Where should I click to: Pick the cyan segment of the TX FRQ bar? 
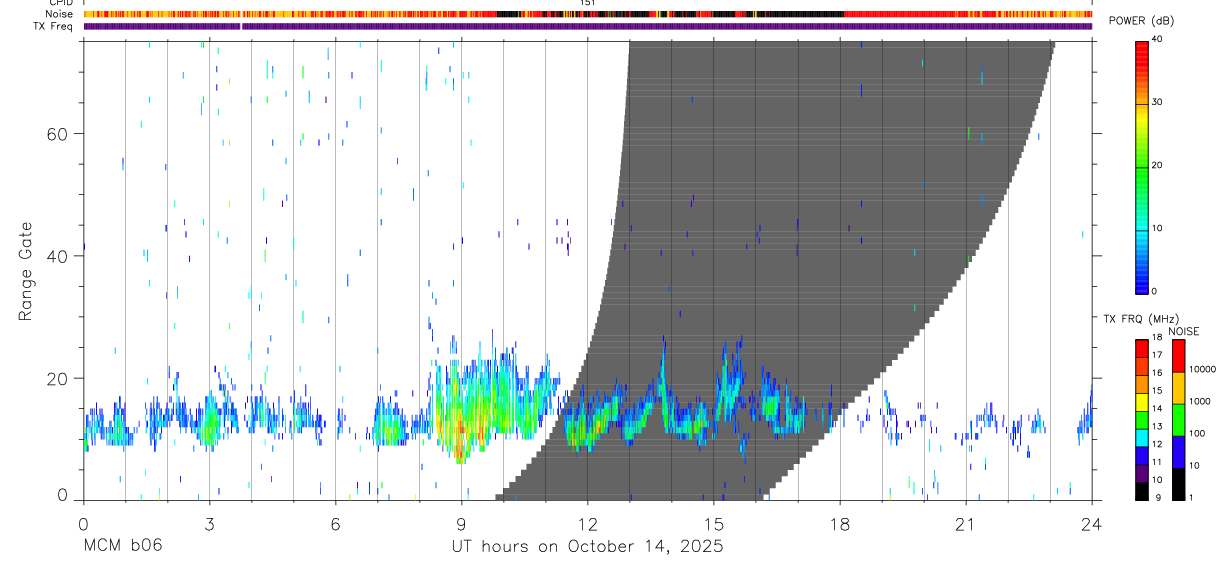(1142, 436)
